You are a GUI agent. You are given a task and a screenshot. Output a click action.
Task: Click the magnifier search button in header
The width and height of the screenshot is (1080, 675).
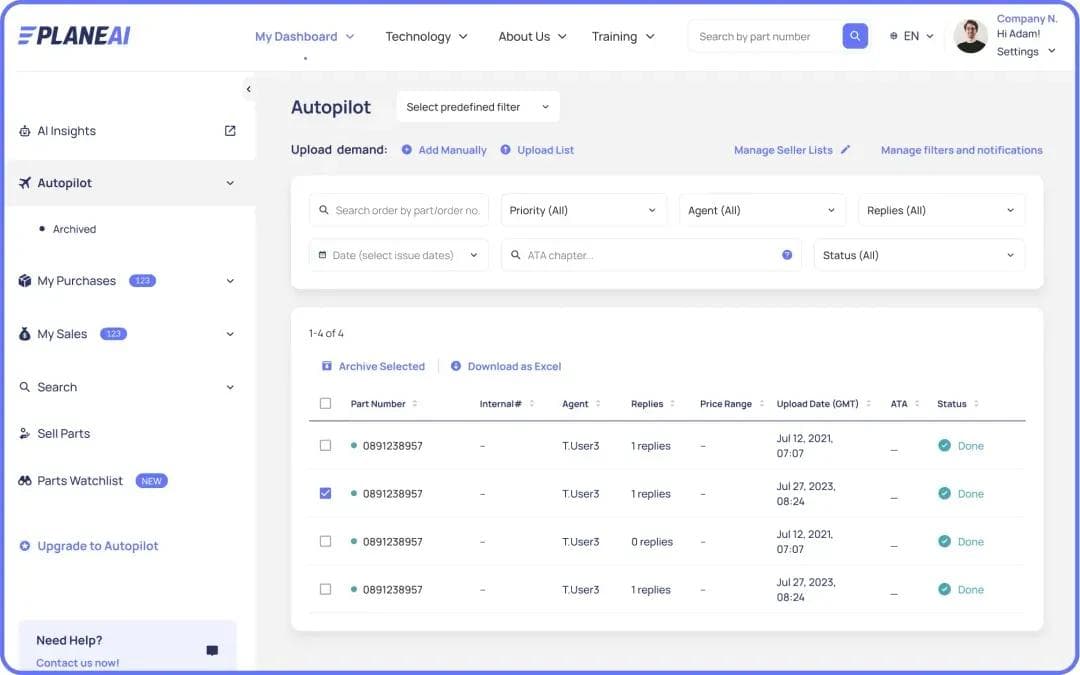[854, 36]
